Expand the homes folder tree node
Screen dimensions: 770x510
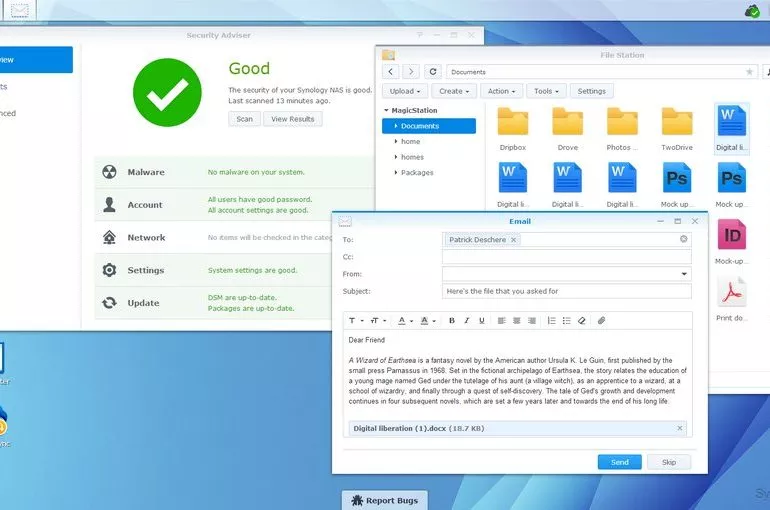pos(396,157)
